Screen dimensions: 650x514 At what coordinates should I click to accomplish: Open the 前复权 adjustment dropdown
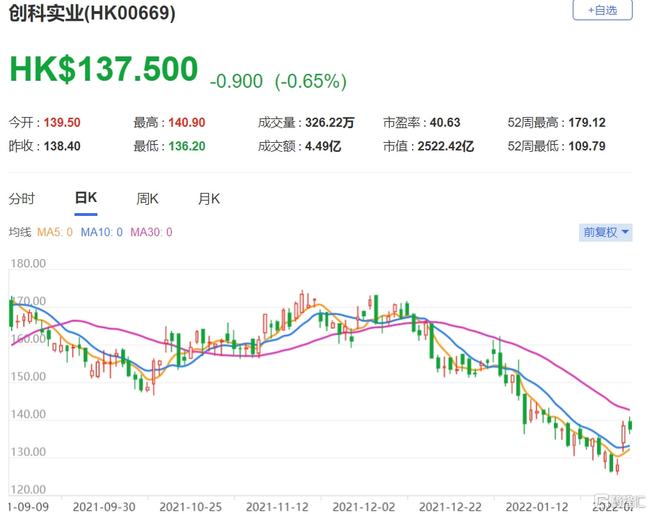[605, 232]
